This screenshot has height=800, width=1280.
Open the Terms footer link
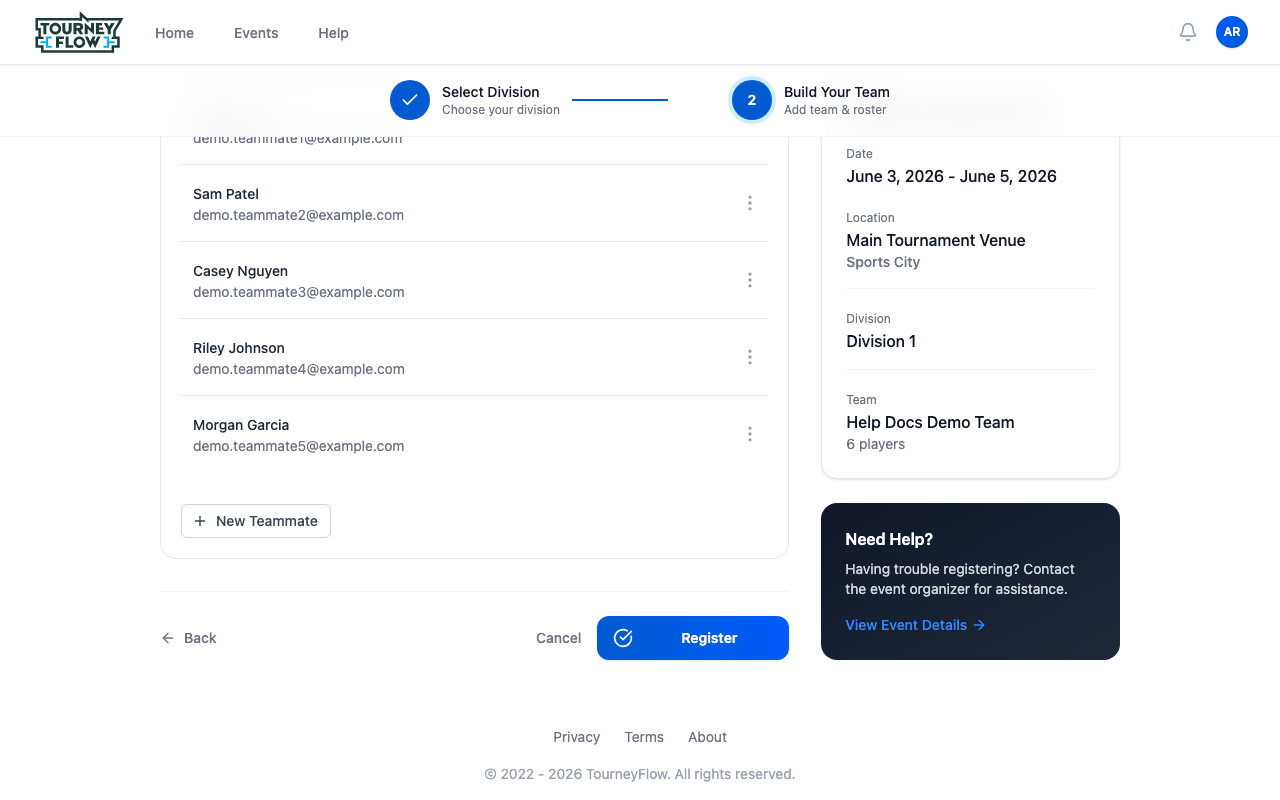tap(644, 737)
